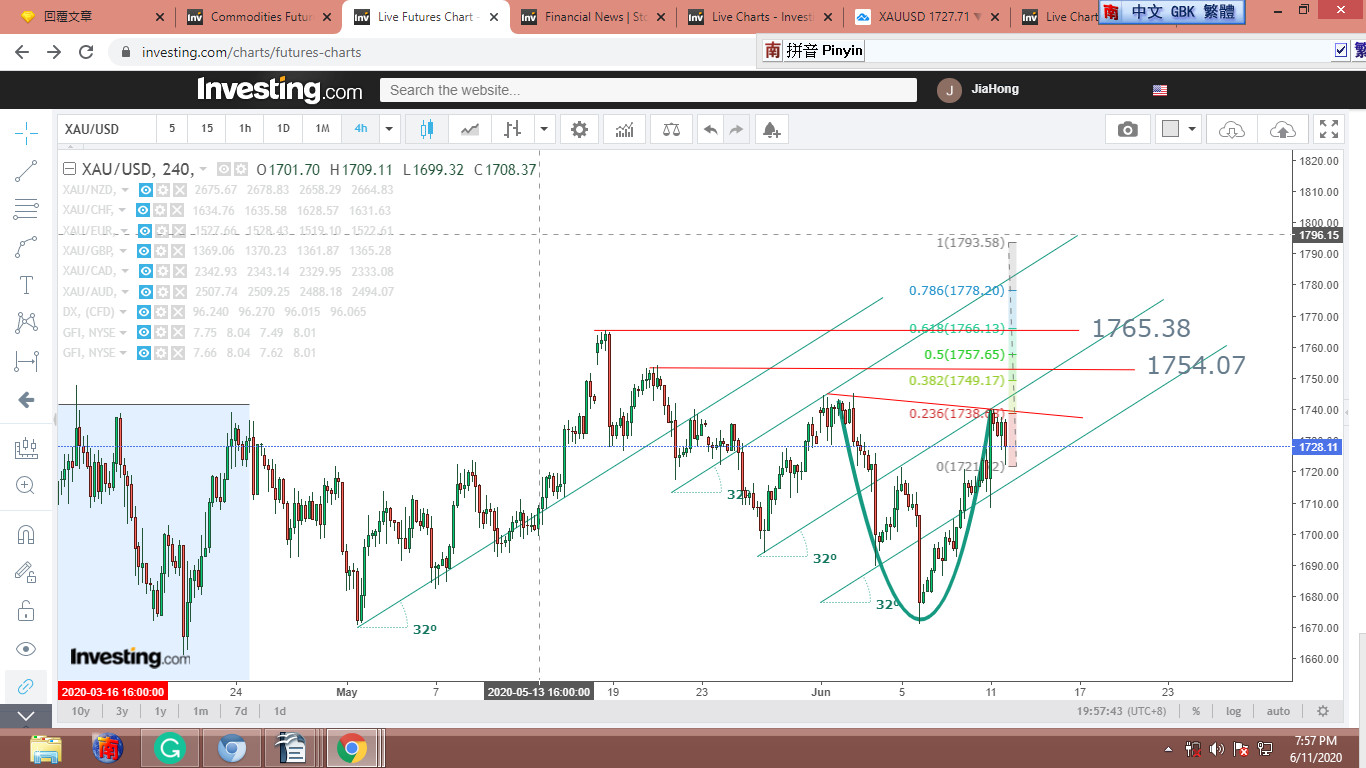Expand the bottom chevron of left toolbar
This screenshot has height=768, width=1366.
pyautogui.click(x=26, y=715)
